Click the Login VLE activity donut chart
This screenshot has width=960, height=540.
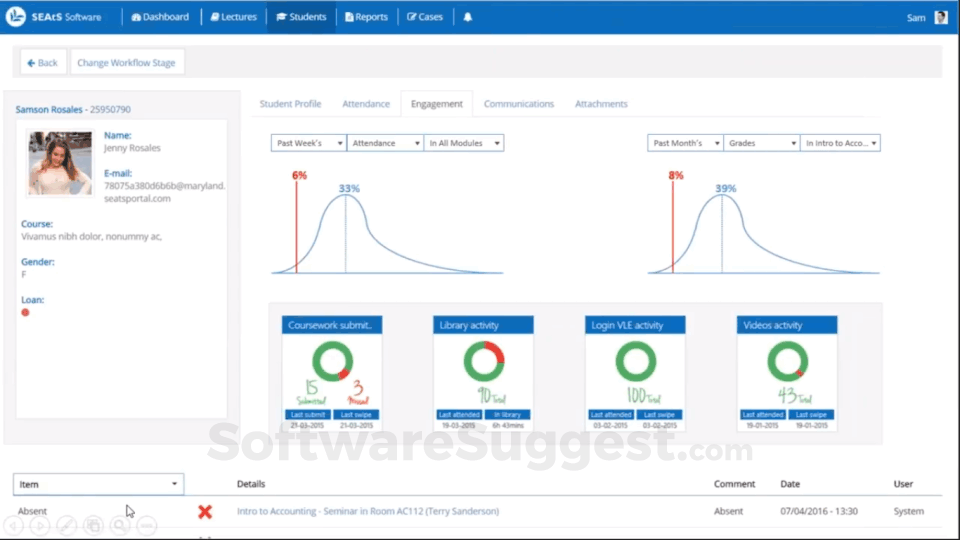[636, 361]
